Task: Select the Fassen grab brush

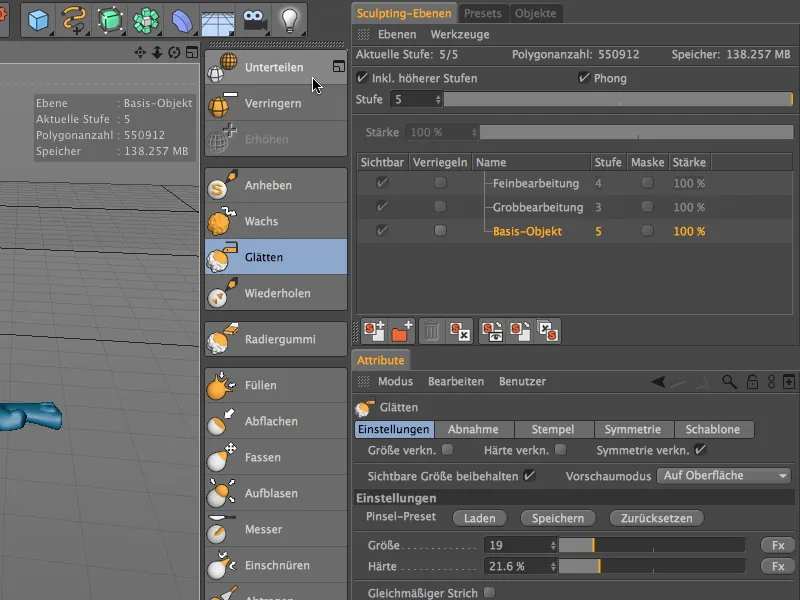Action: click(276, 457)
